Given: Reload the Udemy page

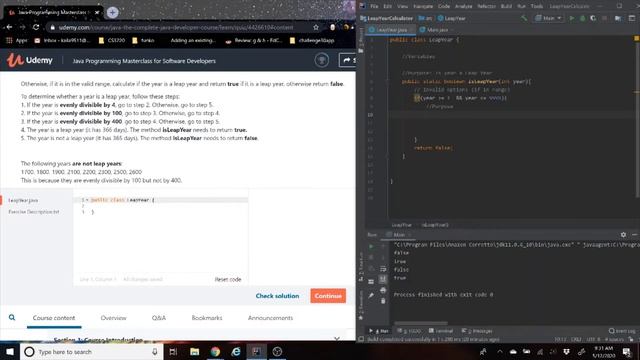Looking at the screenshot, I should (x=36, y=27).
